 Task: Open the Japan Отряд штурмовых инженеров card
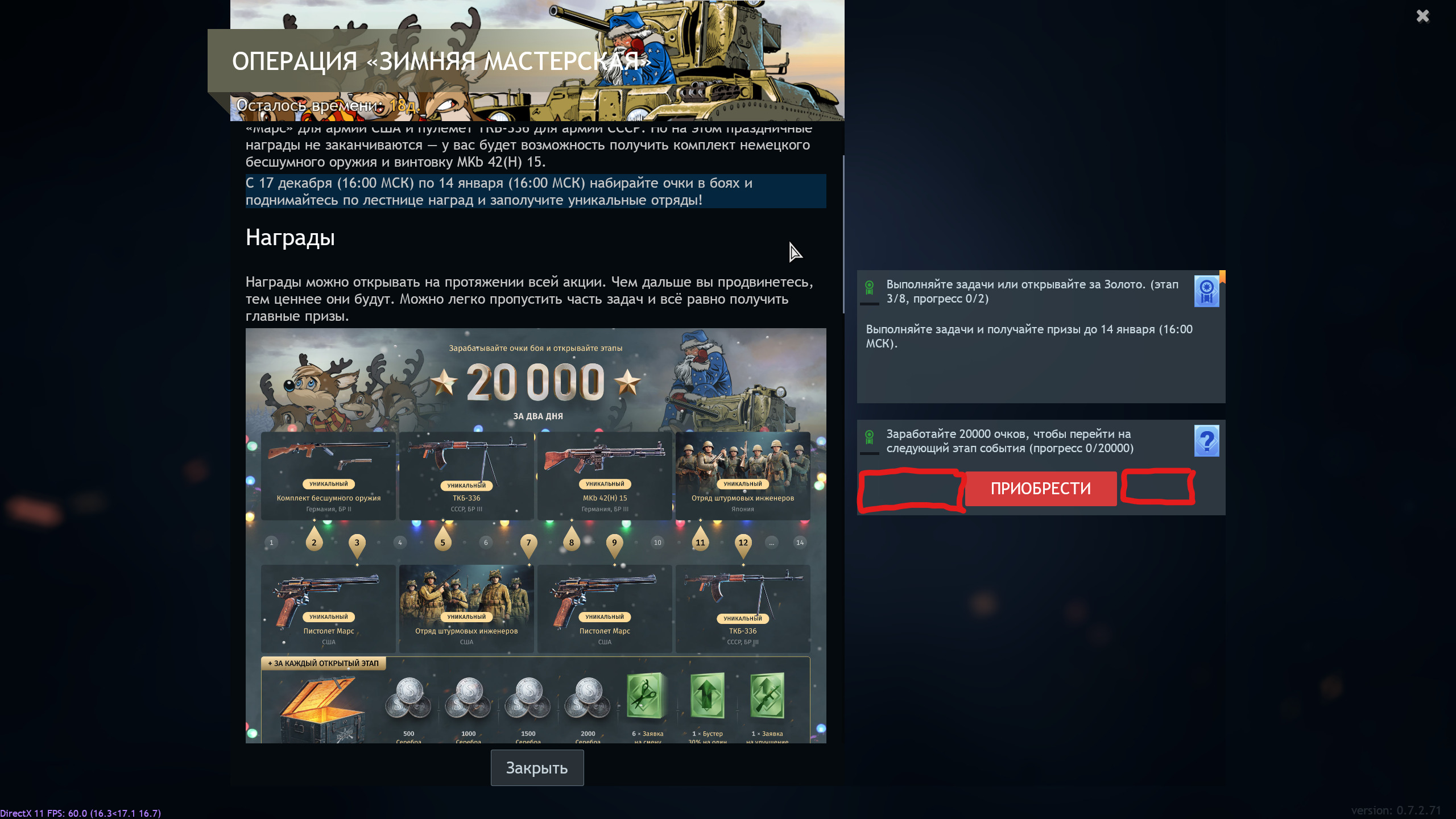tap(742, 476)
